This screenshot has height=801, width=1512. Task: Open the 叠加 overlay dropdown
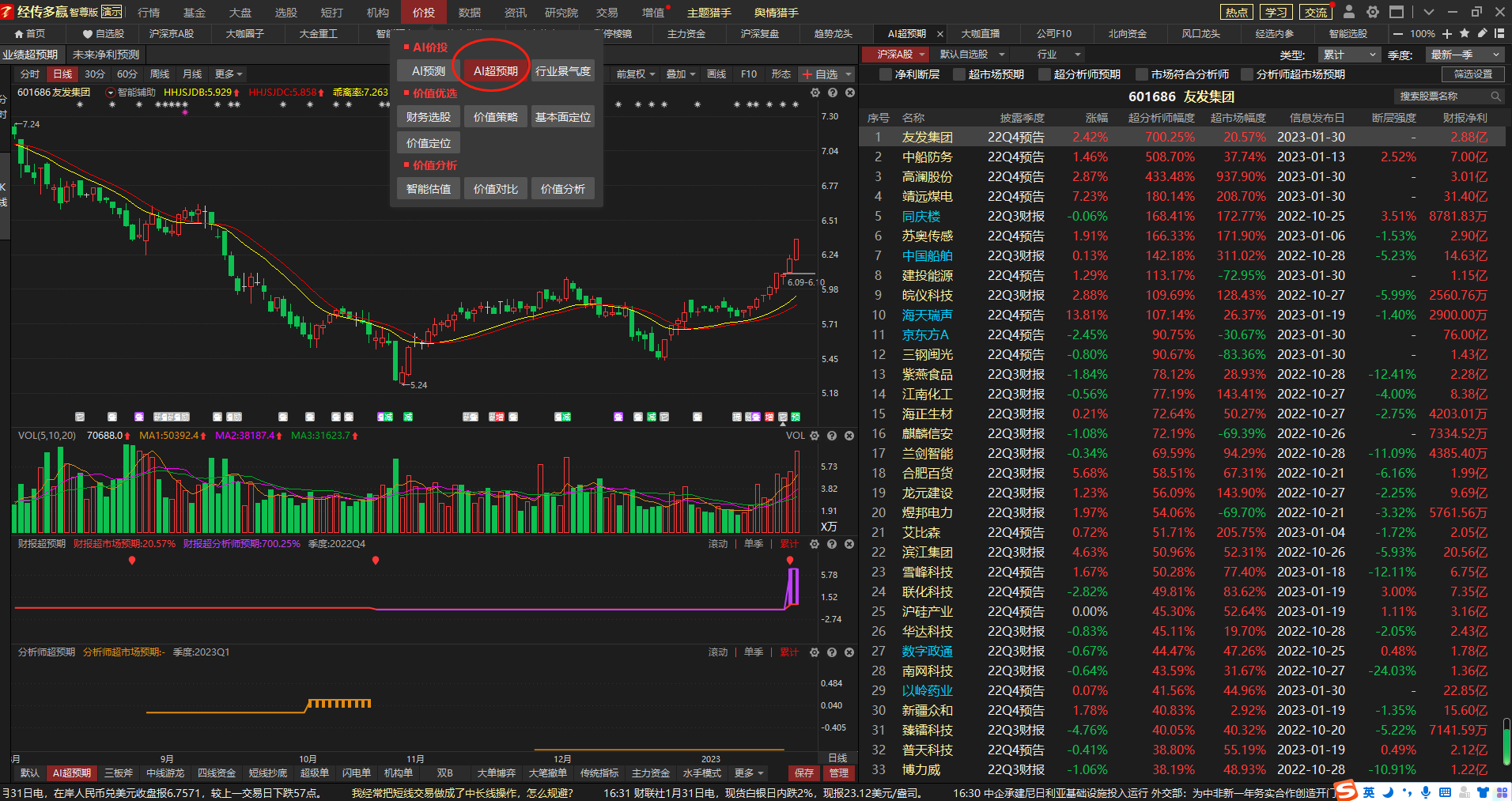pos(681,74)
